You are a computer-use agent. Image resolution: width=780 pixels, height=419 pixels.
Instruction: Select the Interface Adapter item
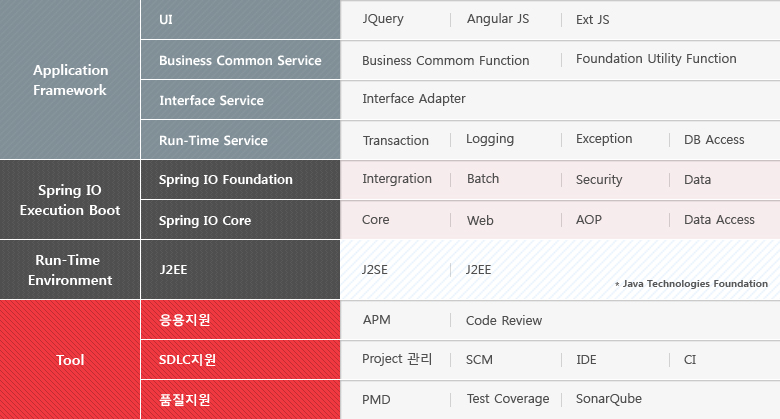point(413,99)
